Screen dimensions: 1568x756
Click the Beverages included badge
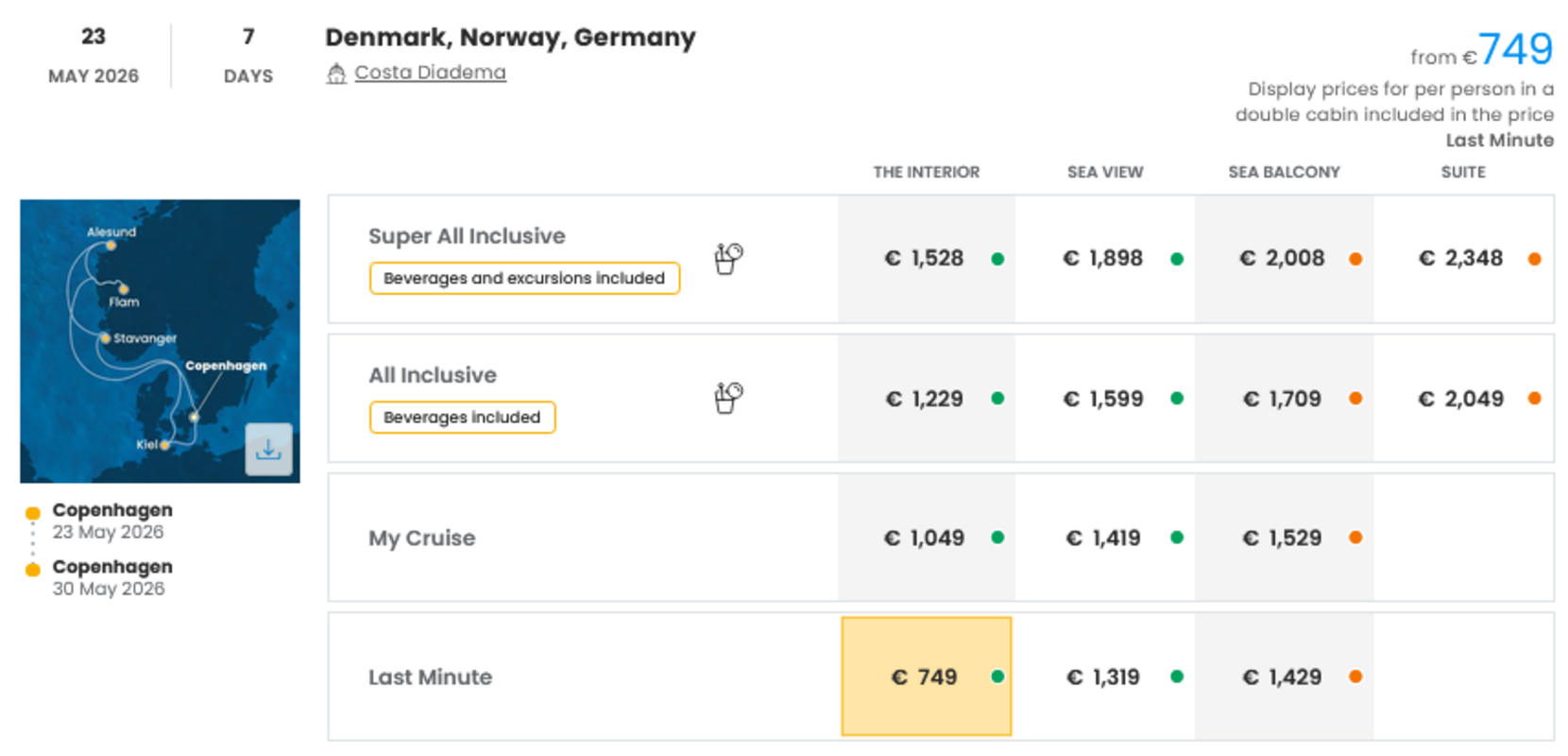pos(462,418)
